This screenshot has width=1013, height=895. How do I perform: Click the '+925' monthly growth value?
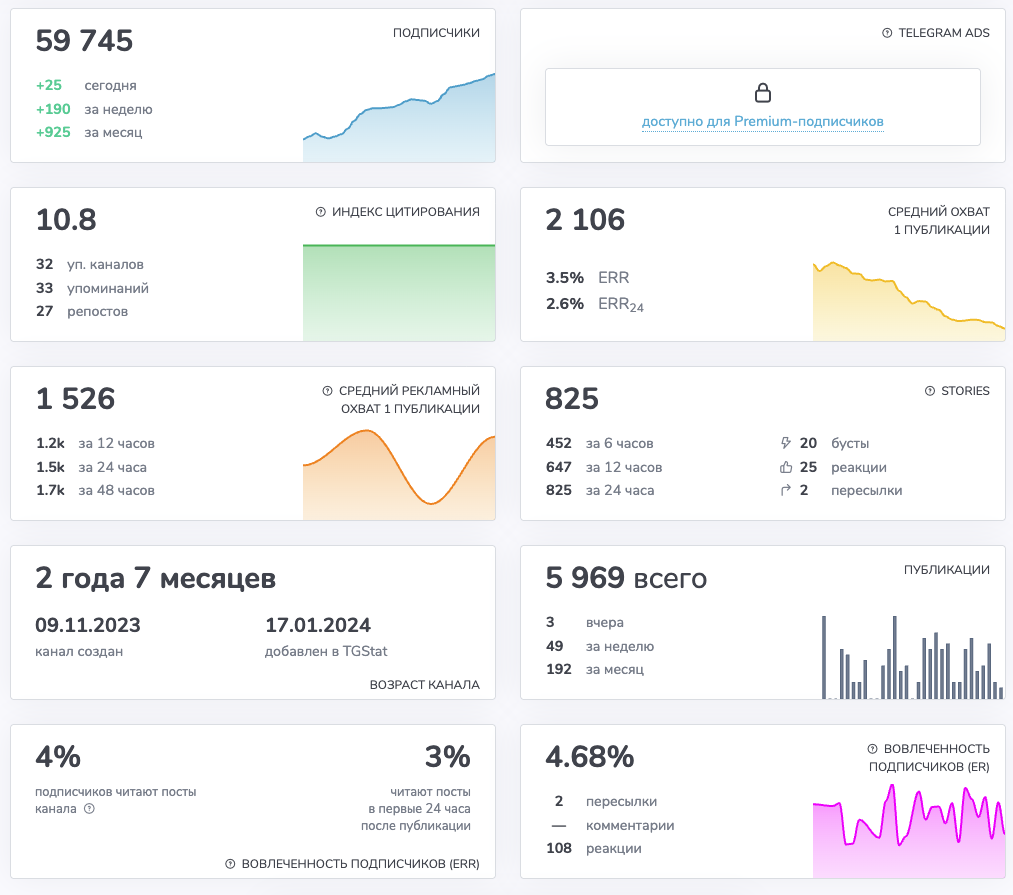tap(53, 132)
